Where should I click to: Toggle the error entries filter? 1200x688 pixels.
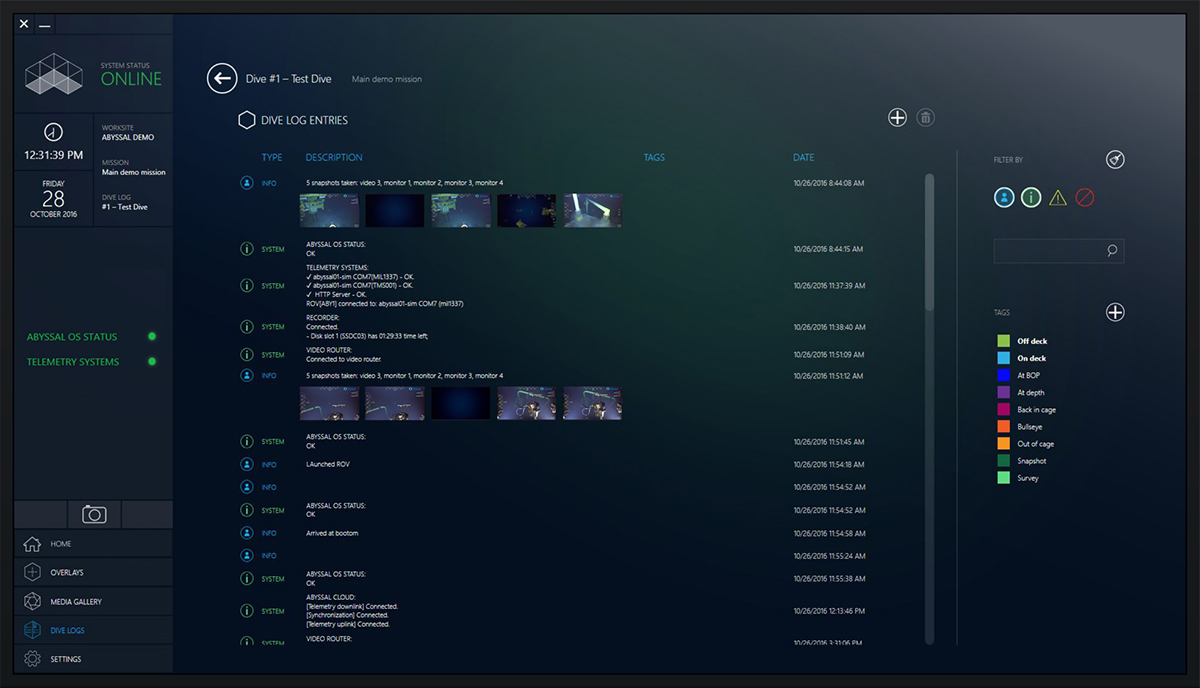tap(1085, 197)
